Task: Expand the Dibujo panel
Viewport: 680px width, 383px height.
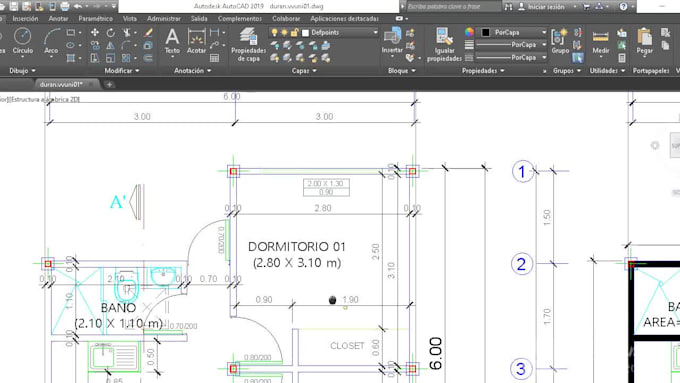Action: [23, 70]
